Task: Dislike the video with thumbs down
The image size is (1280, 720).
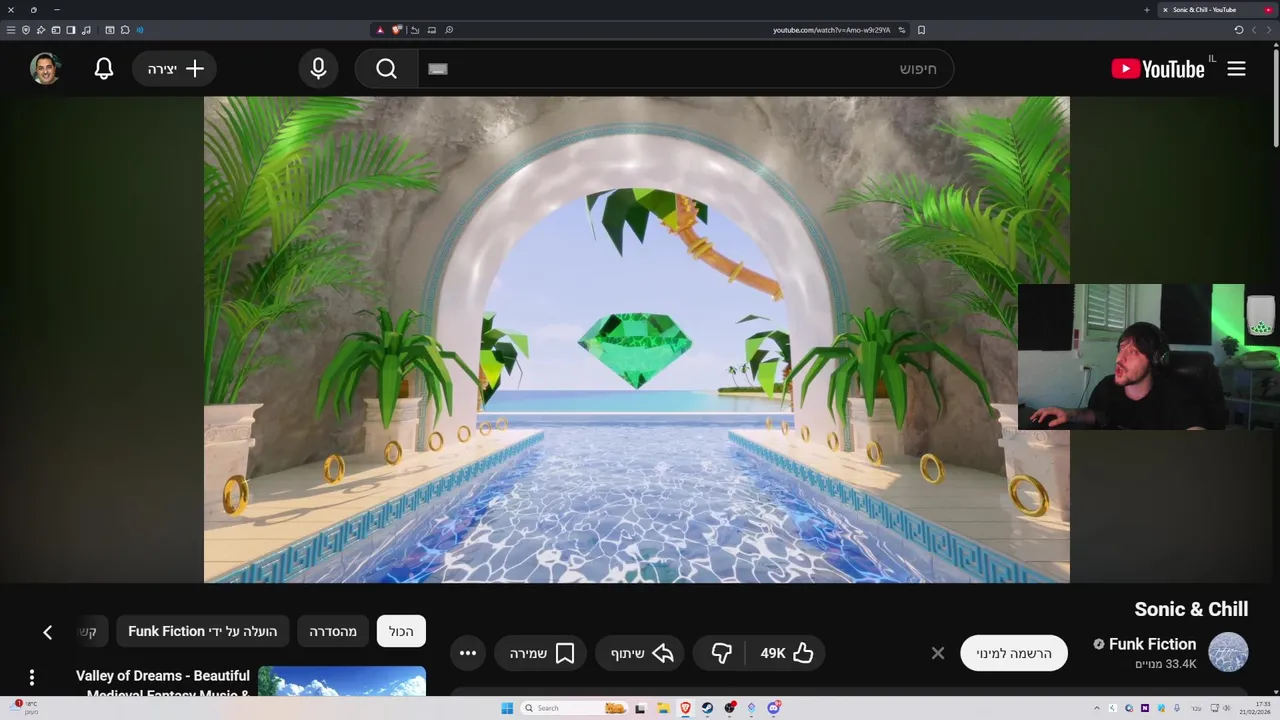Action: (721, 653)
